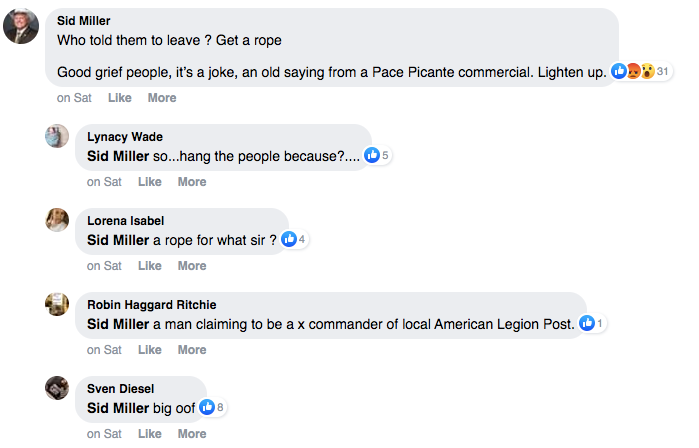This screenshot has height=448, width=699.
Task: View the single like on Robin's reply
Action: [592, 323]
